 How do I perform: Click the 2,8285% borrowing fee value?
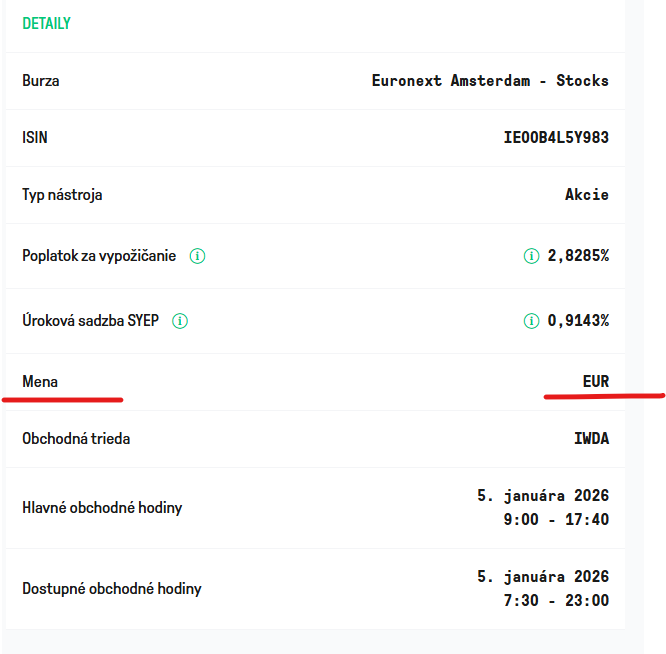(x=578, y=256)
